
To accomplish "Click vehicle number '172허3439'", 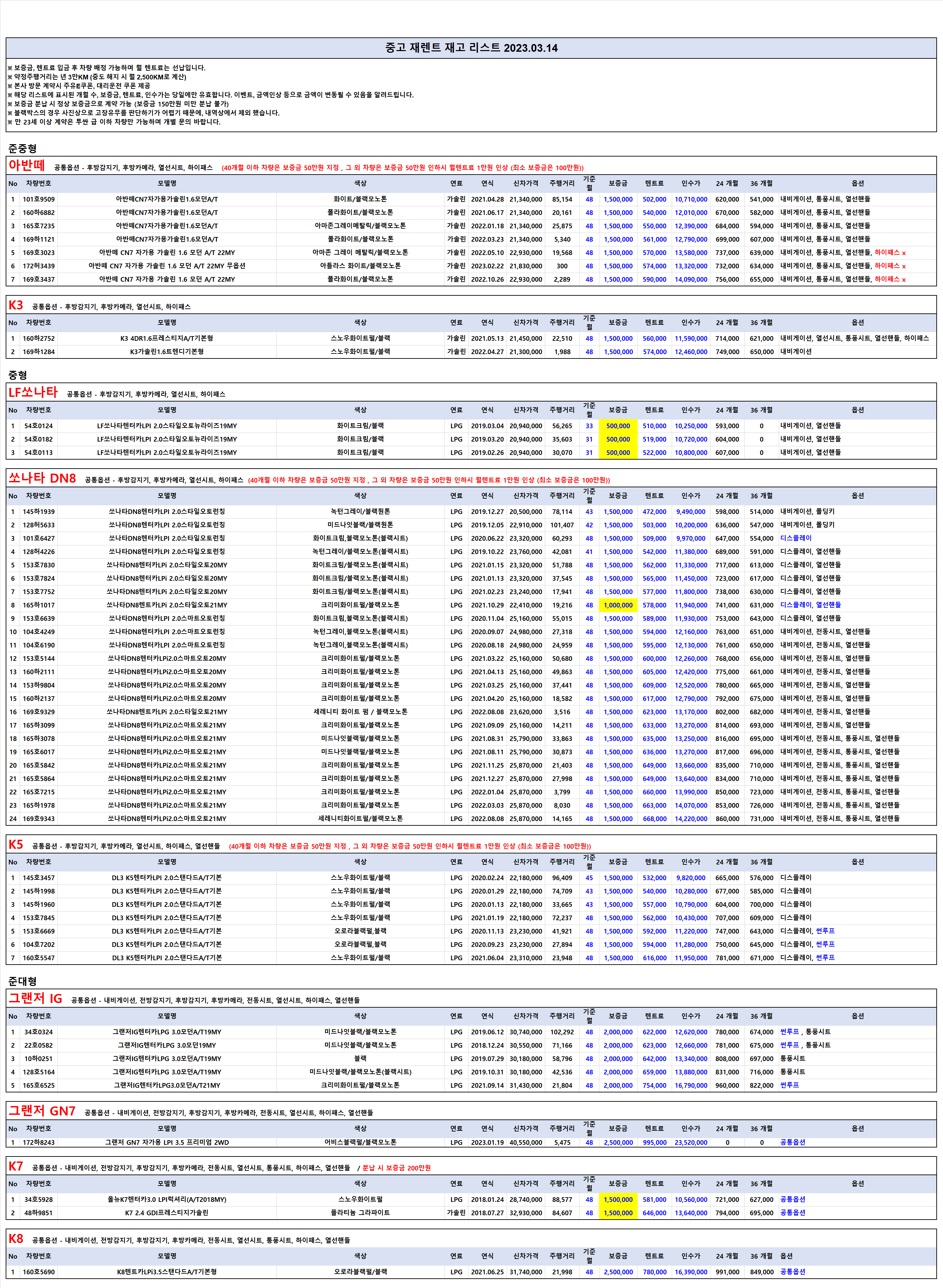I will [39, 266].
